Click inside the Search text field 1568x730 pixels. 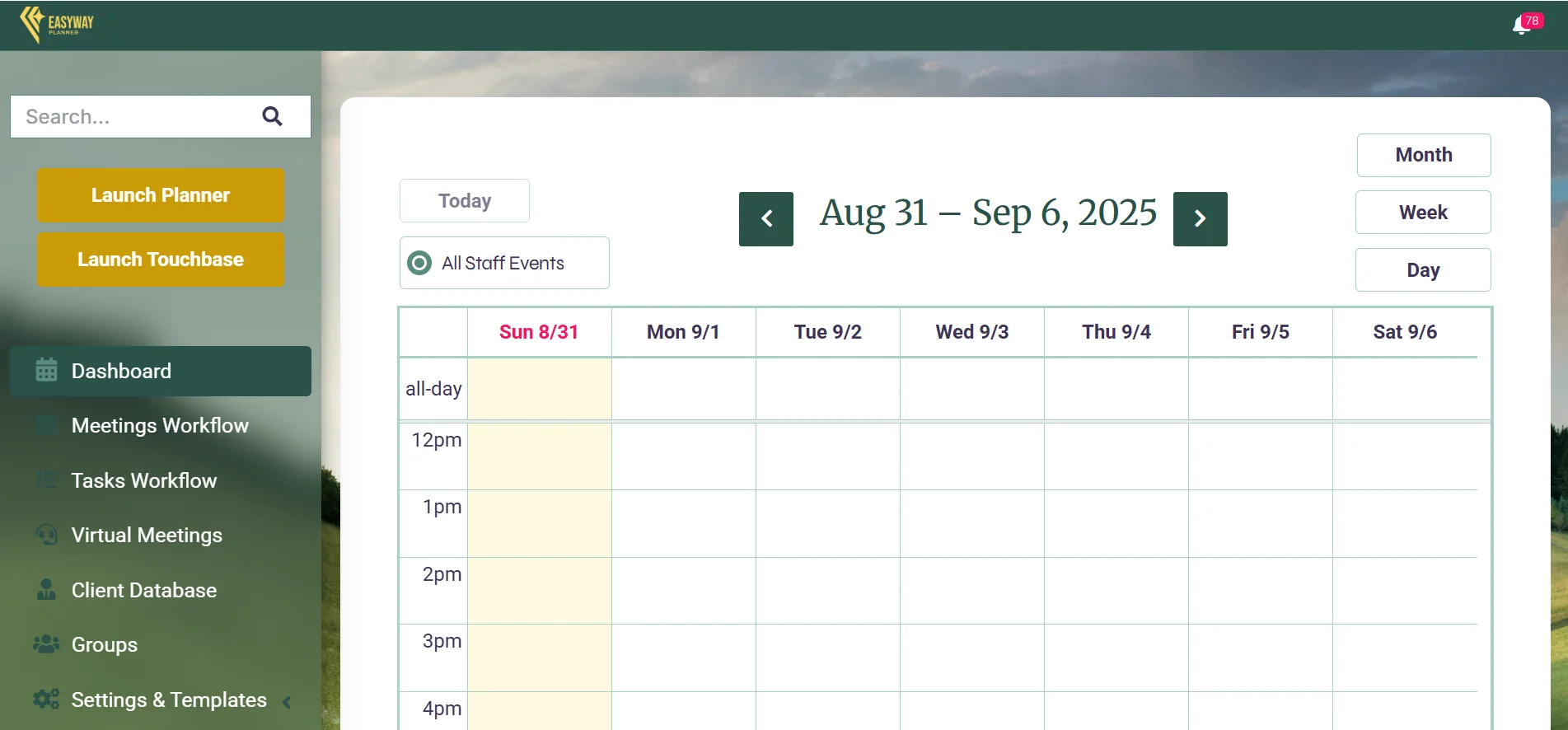pyautogui.click(x=132, y=116)
